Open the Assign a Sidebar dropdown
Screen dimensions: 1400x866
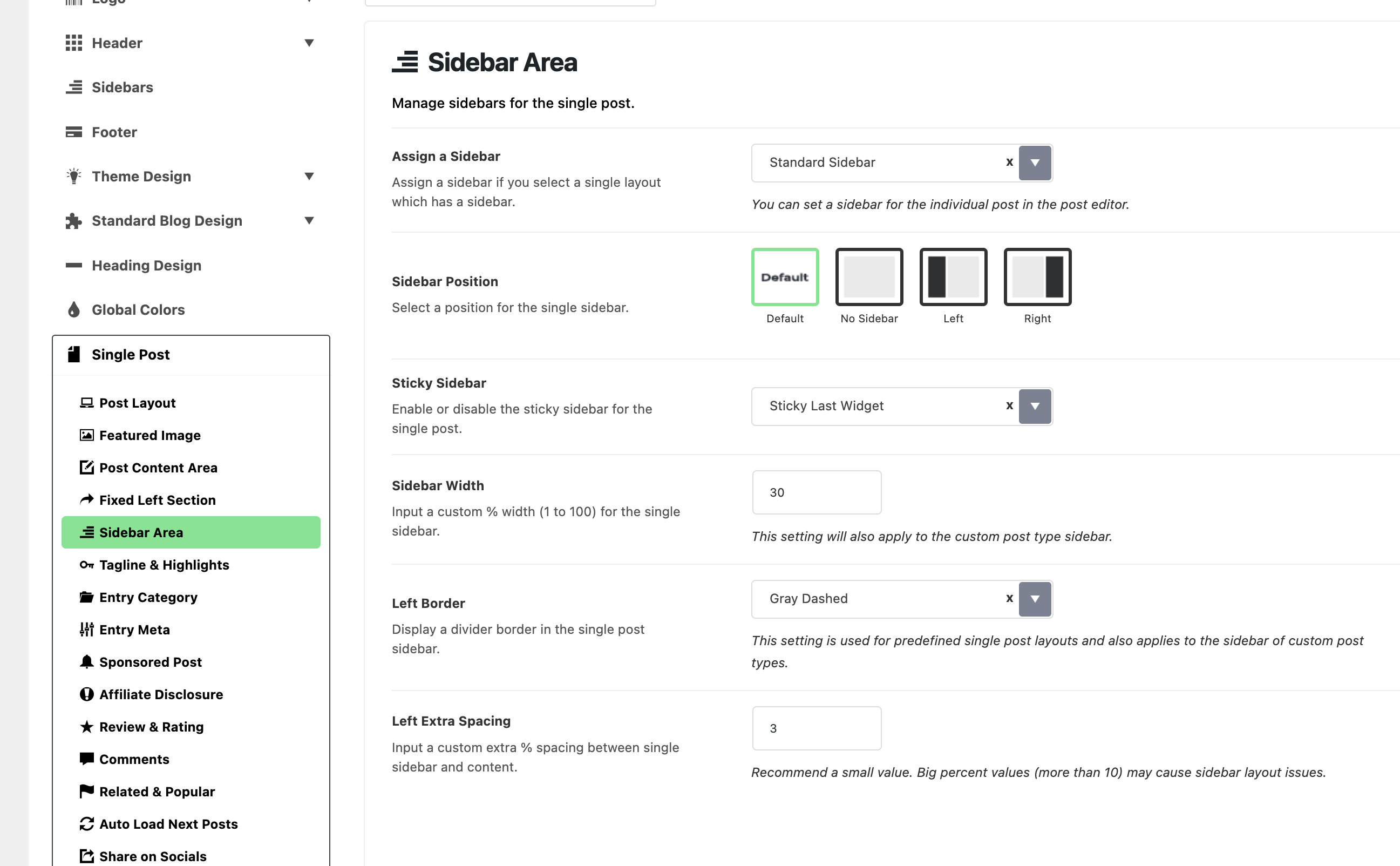[x=1035, y=163]
